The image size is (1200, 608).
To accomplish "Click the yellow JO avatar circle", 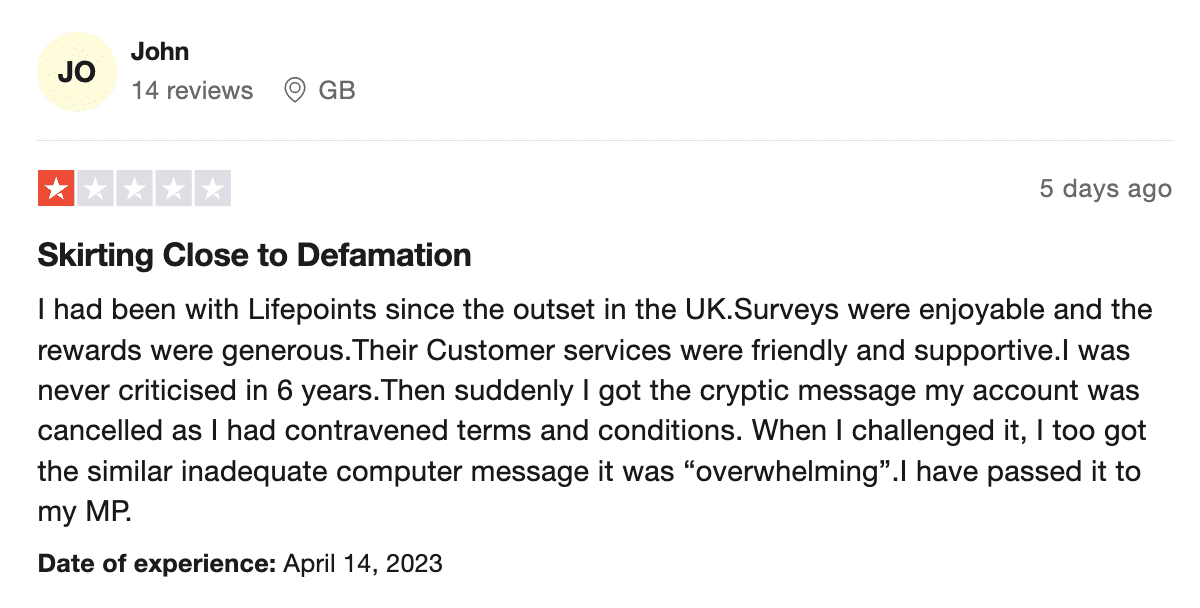I will tap(77, 72).
